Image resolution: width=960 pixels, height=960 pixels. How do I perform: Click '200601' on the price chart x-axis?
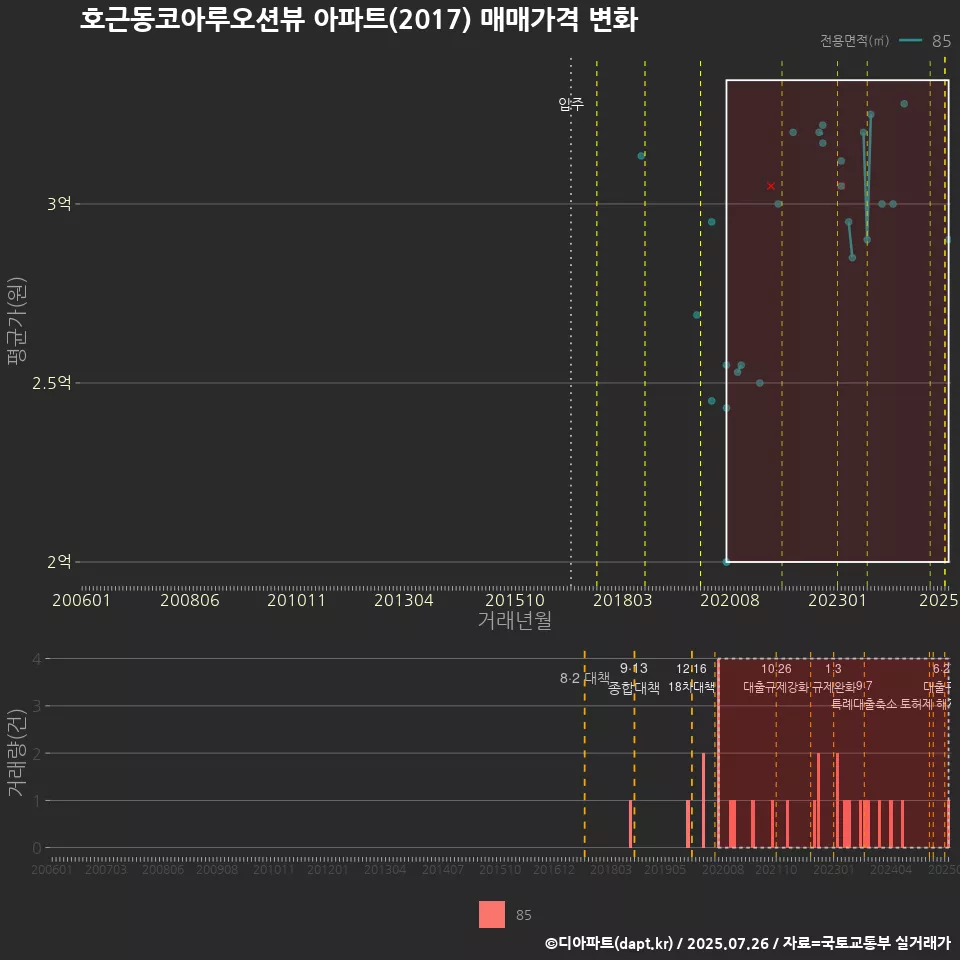click(x=81, y=600)
